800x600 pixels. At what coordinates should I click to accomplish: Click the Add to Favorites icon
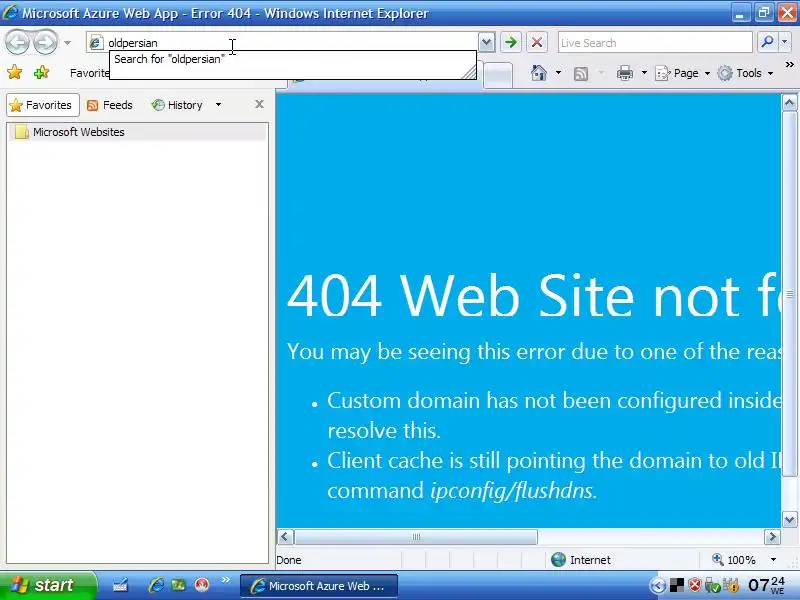[41, 73]
